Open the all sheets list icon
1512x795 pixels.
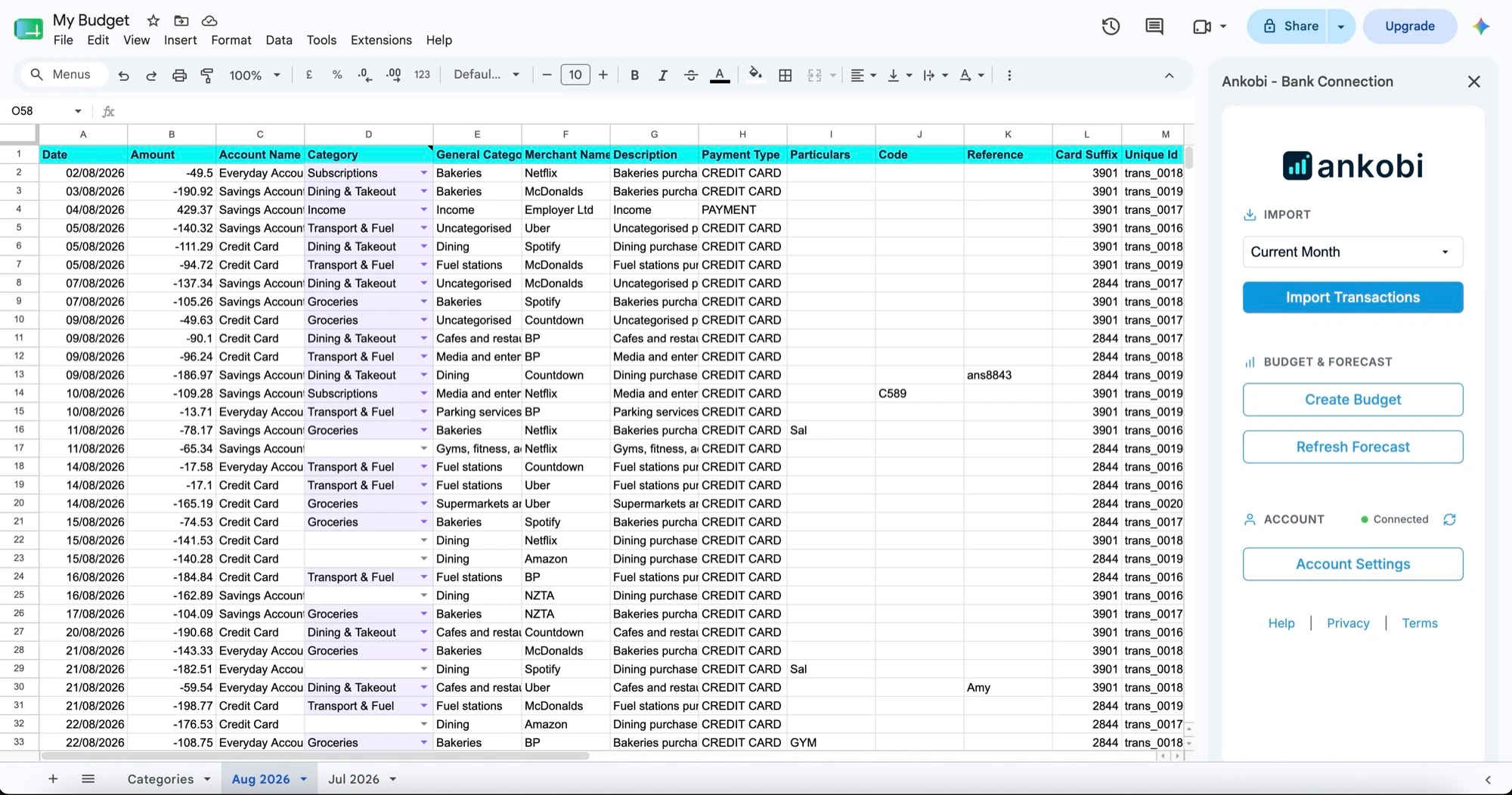[88, 778]
